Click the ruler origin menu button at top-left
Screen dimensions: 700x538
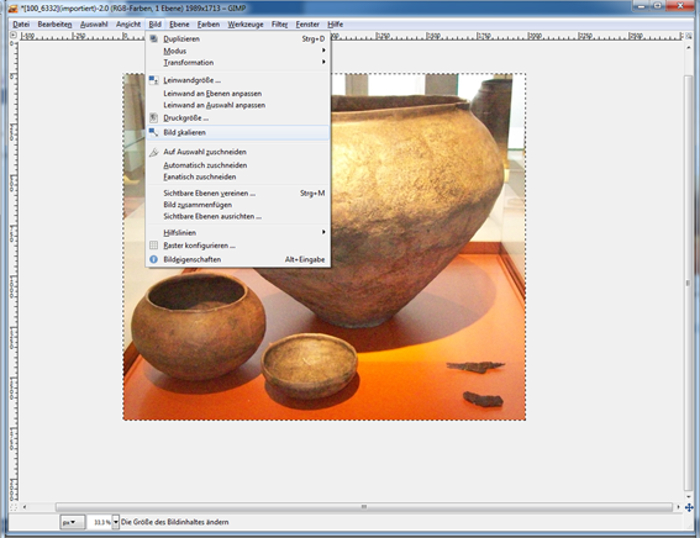click(12, 35)
